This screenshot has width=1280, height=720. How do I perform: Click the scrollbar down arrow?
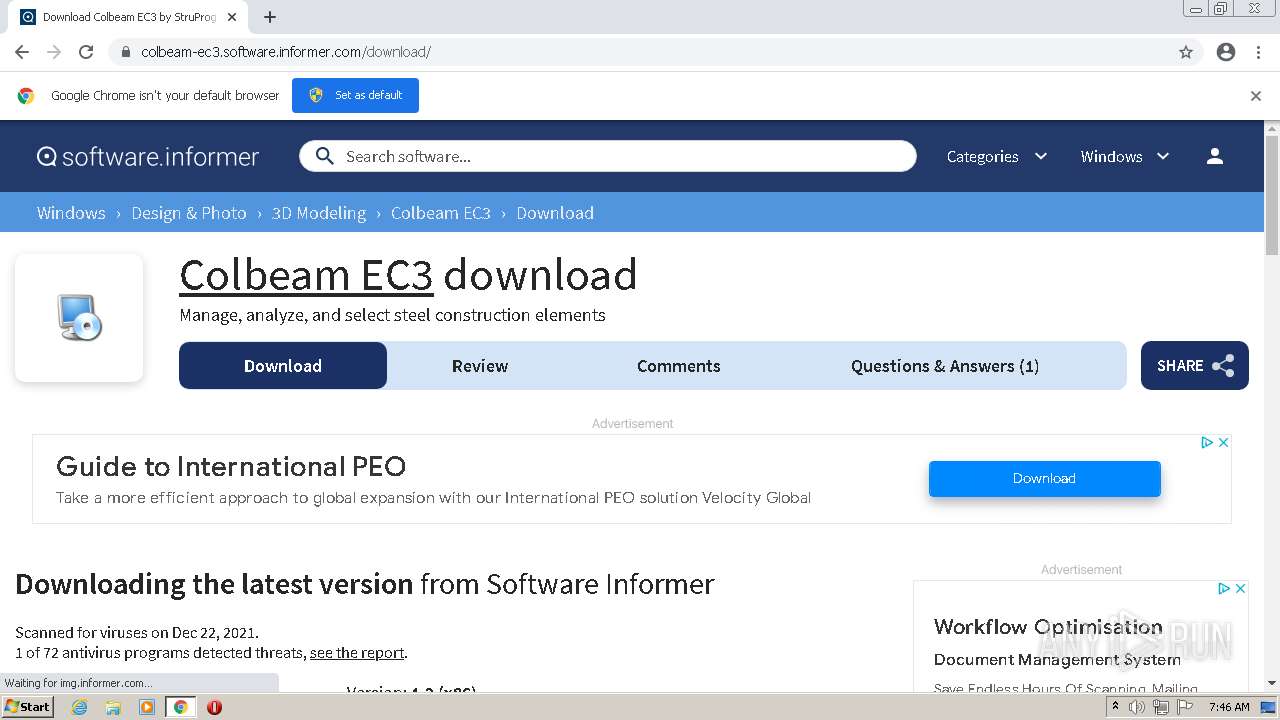(1272, 683)
